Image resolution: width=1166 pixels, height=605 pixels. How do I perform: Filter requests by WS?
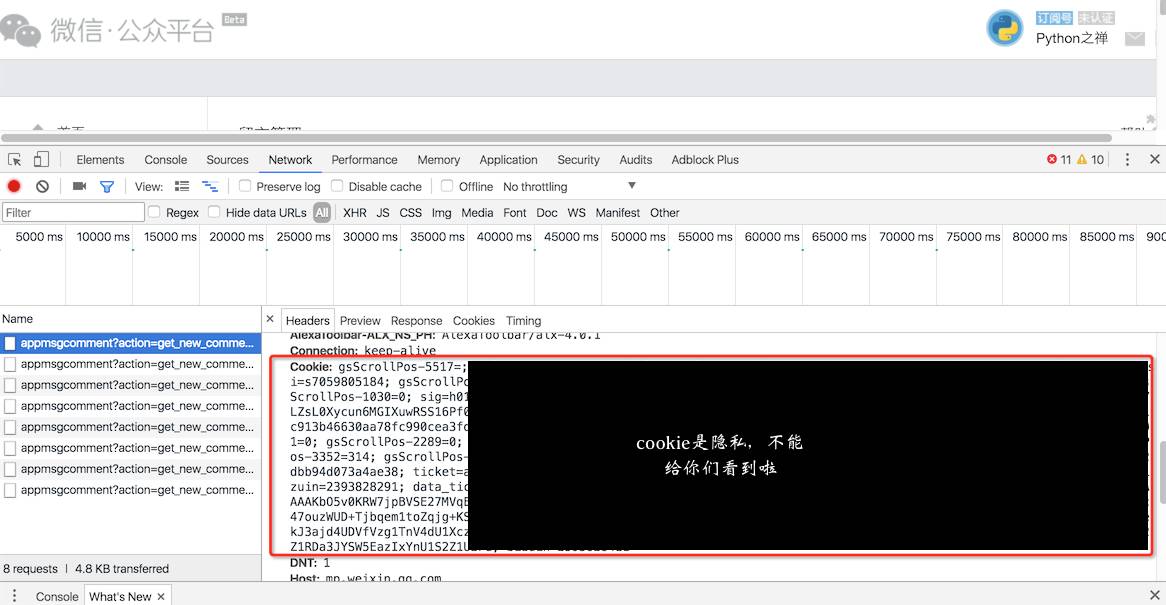click(576, 213)
